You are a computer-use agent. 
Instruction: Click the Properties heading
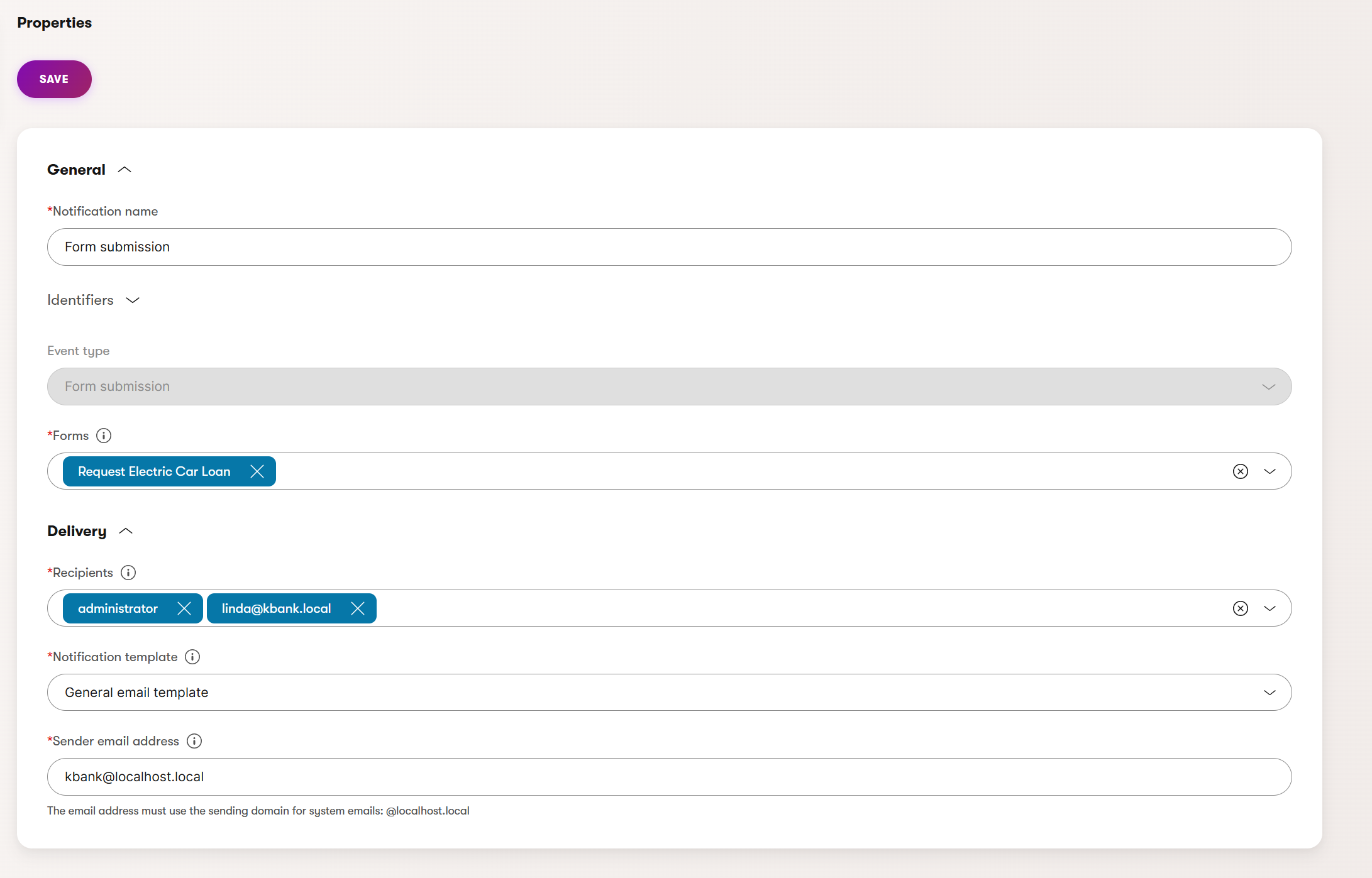55,23
